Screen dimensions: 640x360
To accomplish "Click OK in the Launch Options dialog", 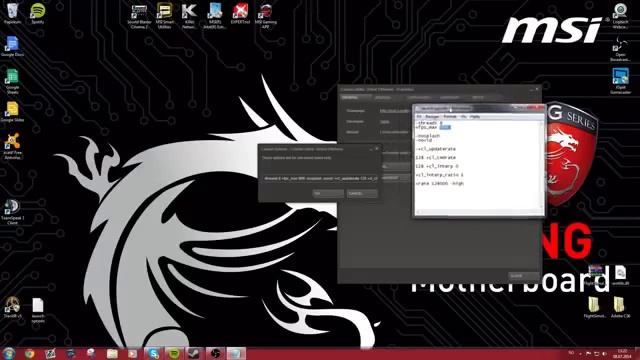I will coord(328,193).
